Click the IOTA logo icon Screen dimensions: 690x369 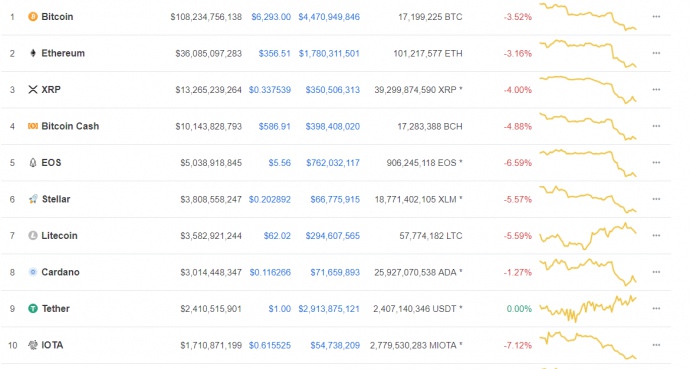(x=33, y=345)
